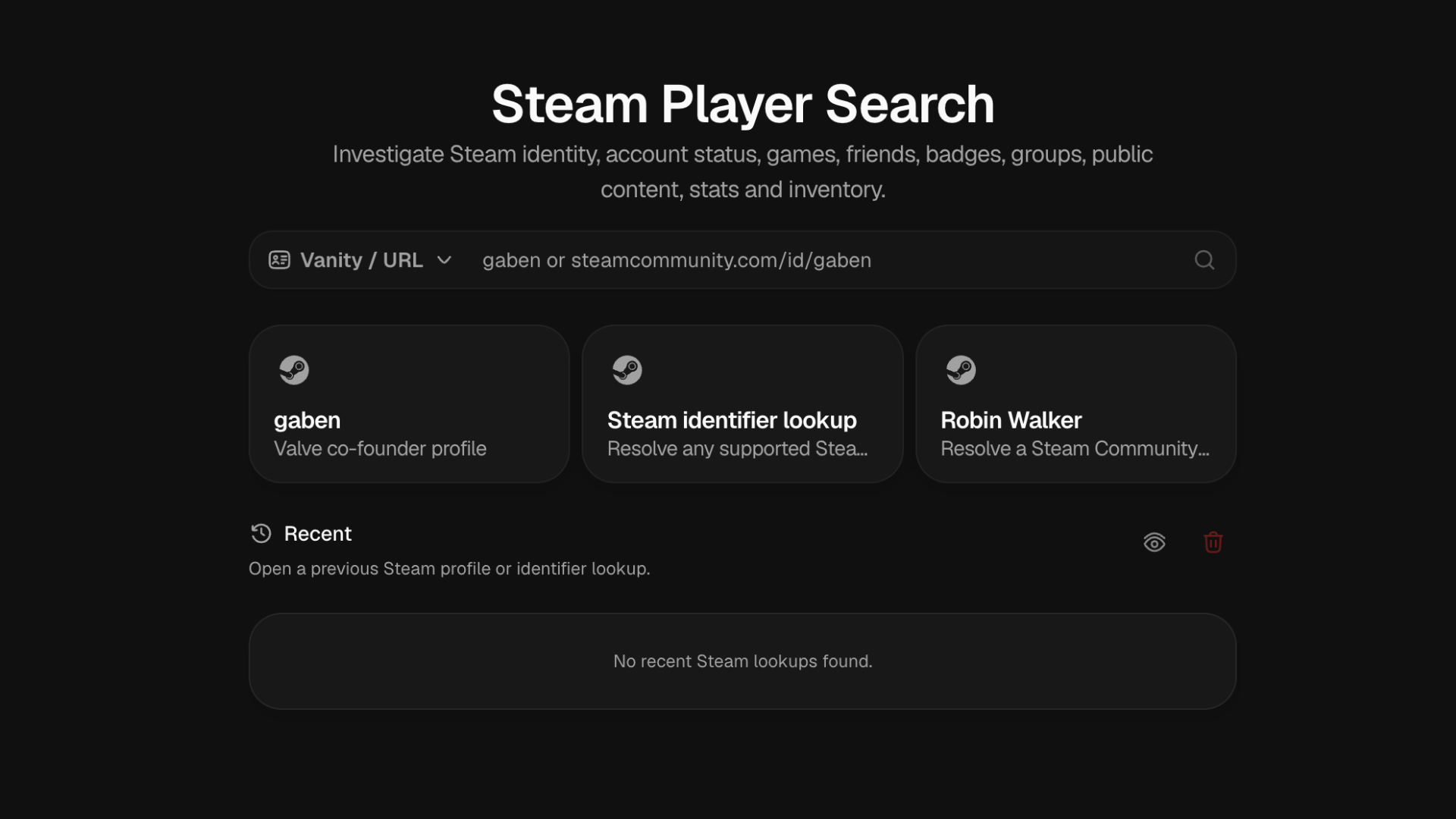The width and height of the screenshot is (1456, 819).
Task: Click the "Recent" section heading
Action: (317, 533)
